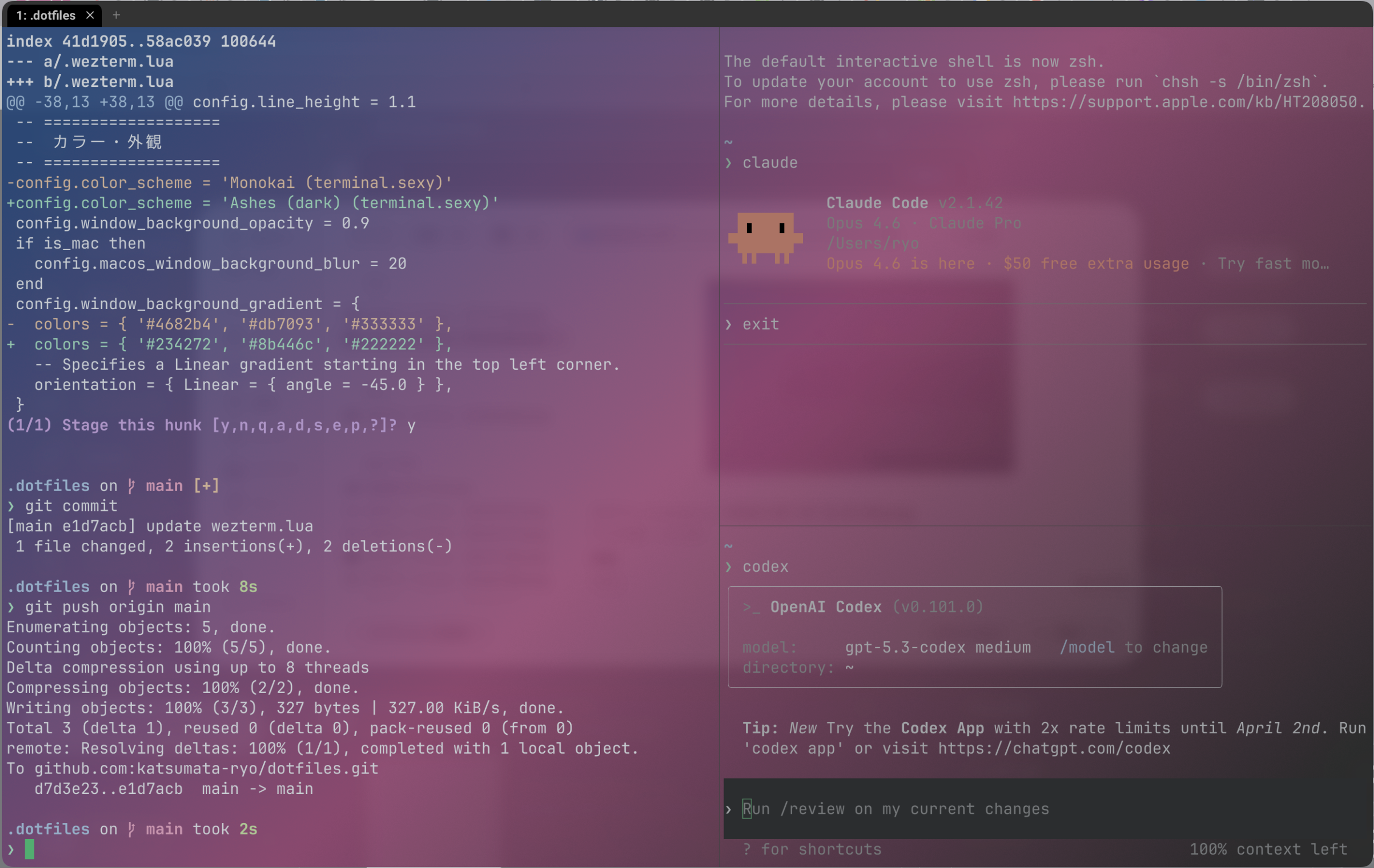Click prompt chevron beside 'claude' command
The image size is (1374, 868).
729,163
